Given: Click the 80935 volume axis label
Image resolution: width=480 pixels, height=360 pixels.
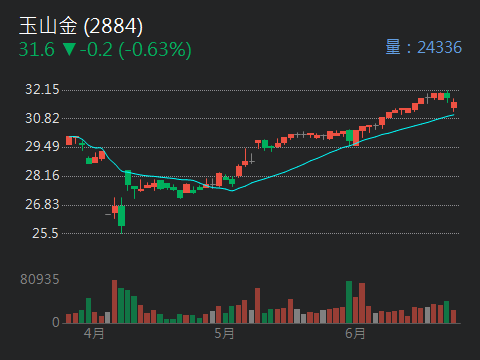Looking at the screenshot, I should [40, 279].
